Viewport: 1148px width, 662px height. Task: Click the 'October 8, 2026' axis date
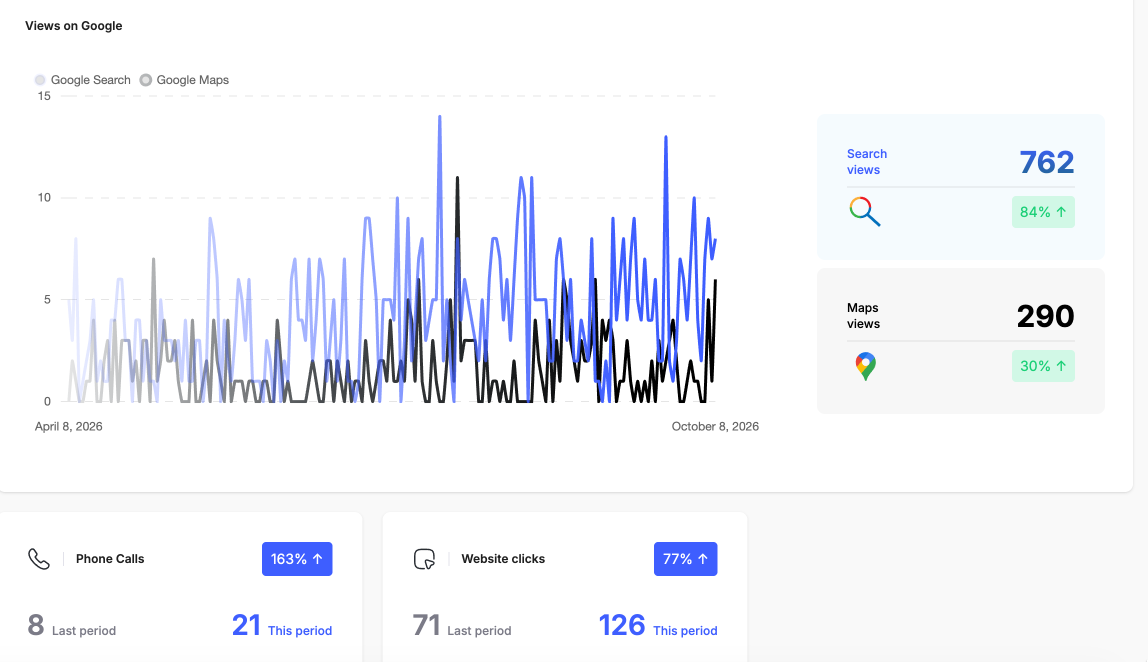tap(715, 426)
